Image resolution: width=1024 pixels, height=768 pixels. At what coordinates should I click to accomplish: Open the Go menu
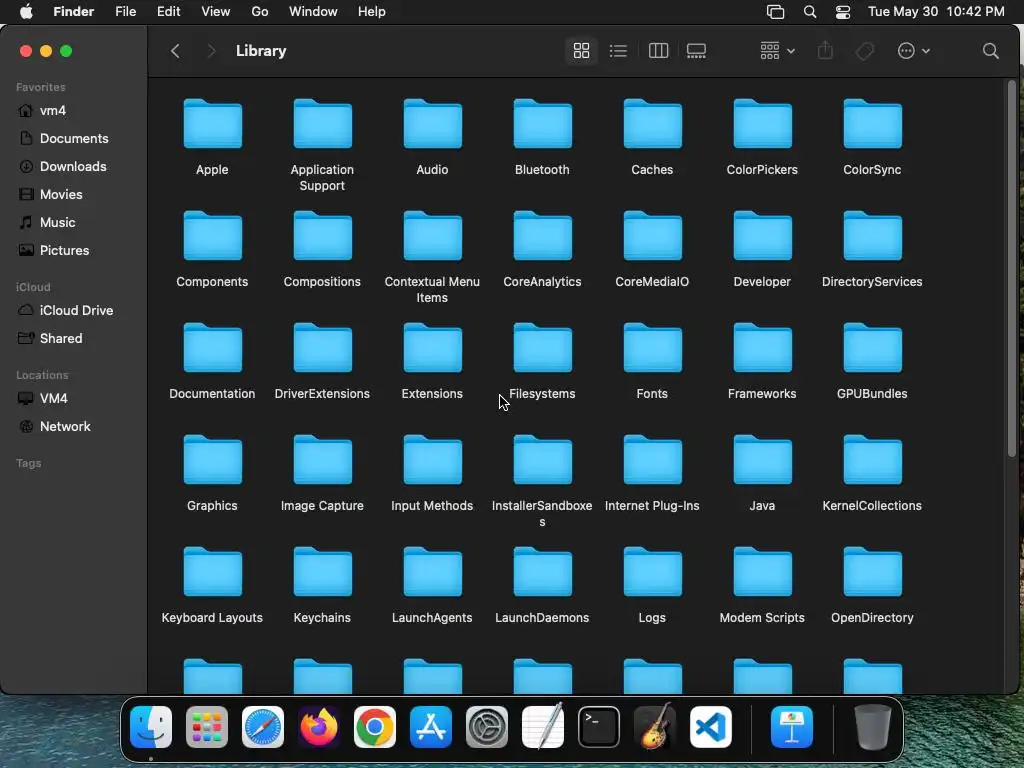(260, 12)
